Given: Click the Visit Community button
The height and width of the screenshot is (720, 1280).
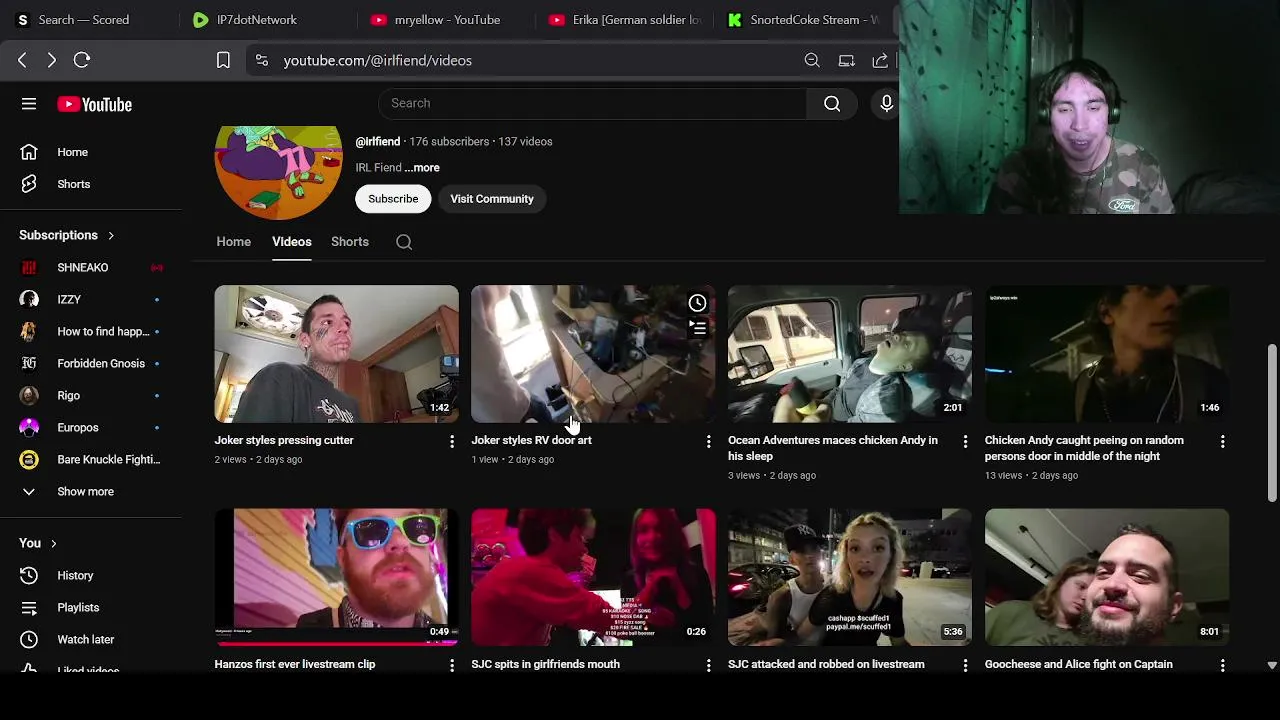Looking at the screenshot, I should coord(492,199).
